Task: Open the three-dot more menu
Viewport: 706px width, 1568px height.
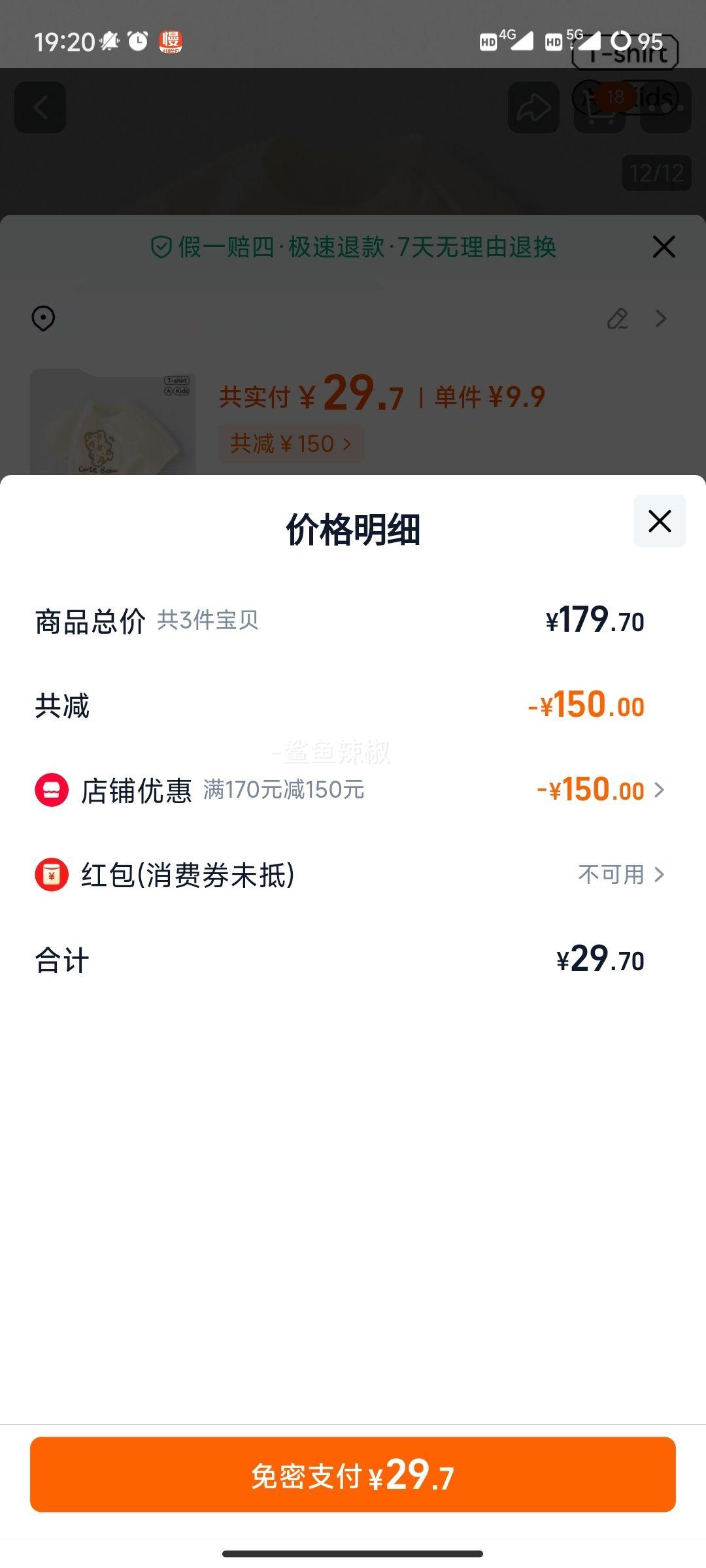Action: click(x=666, y=108)
